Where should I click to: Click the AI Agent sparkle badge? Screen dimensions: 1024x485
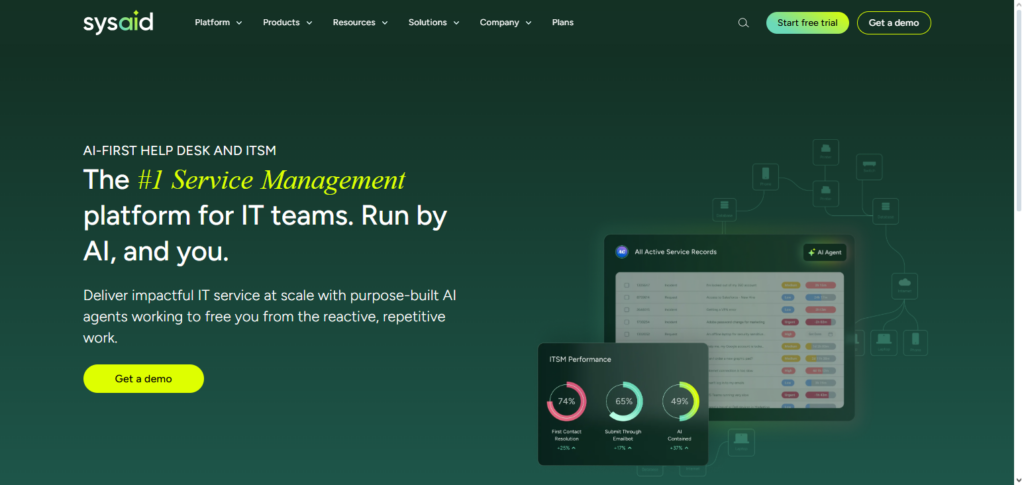pos(824,252)
